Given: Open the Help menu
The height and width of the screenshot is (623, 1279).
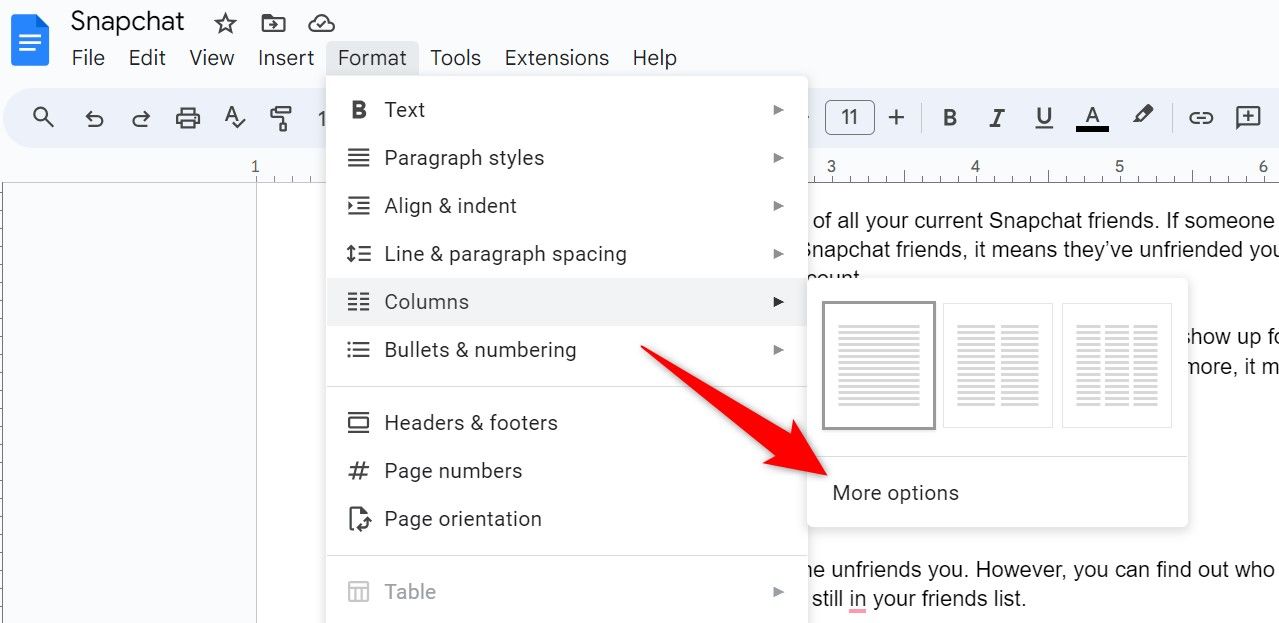Looking at the screenshot, I should [655, 58].
